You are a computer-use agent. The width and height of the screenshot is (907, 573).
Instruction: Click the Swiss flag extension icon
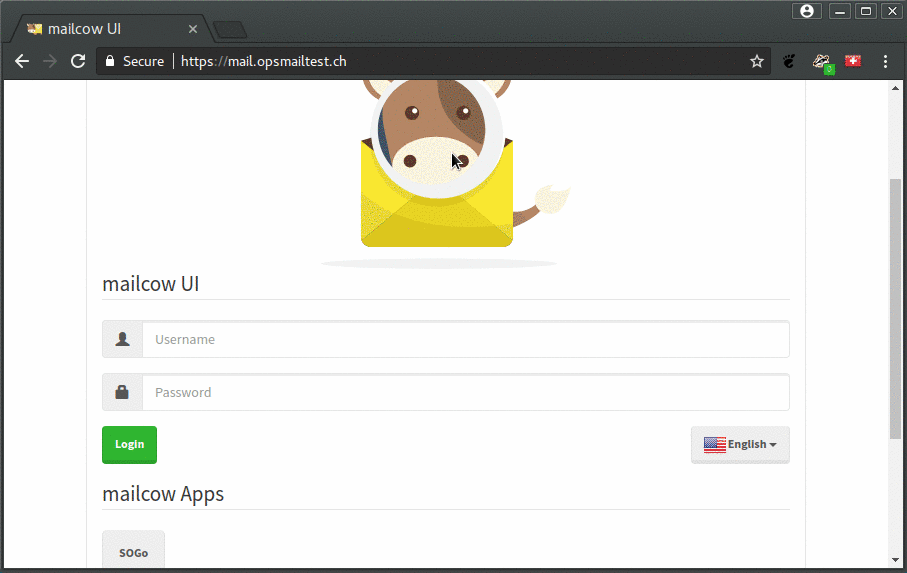(853, 61)
